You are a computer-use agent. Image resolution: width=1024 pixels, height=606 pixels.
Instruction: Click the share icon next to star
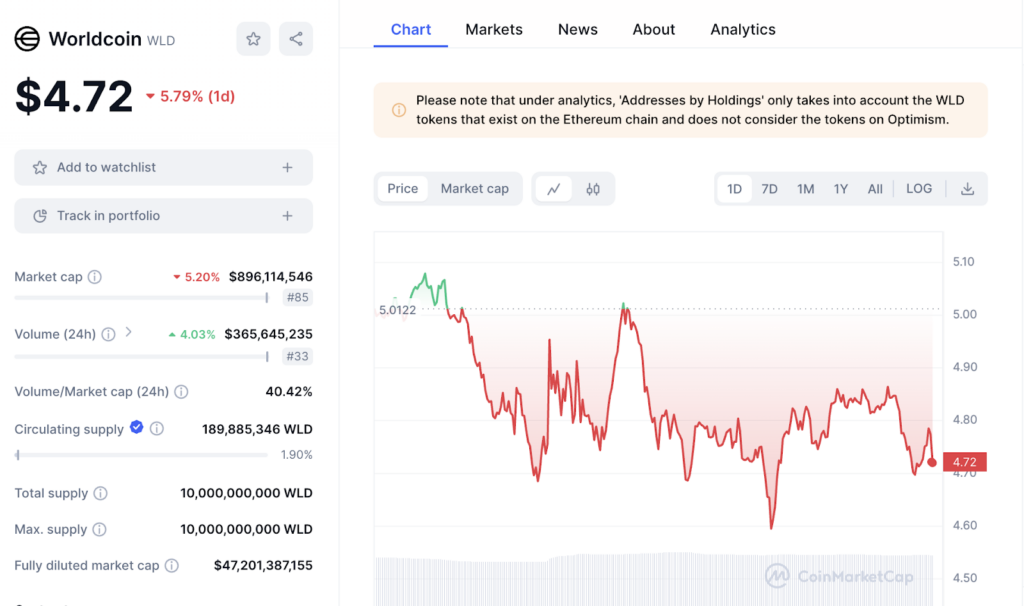coord(296,39)
